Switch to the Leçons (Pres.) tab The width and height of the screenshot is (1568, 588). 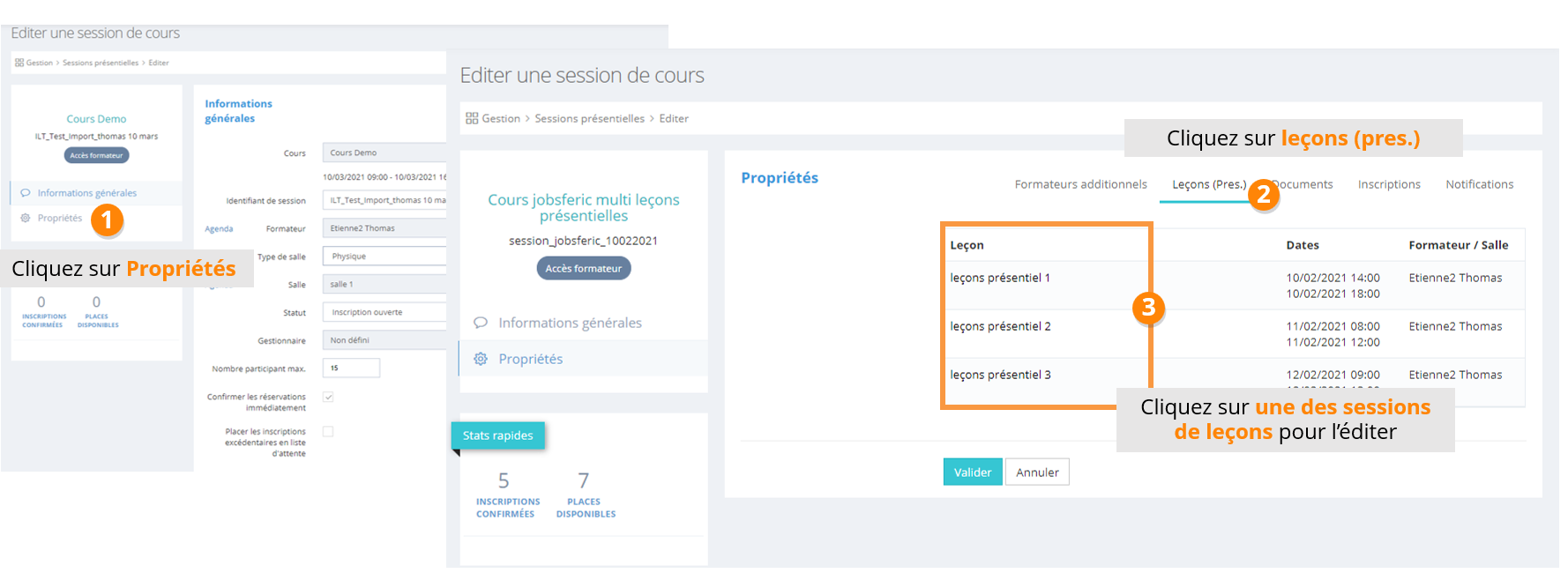1208,184
